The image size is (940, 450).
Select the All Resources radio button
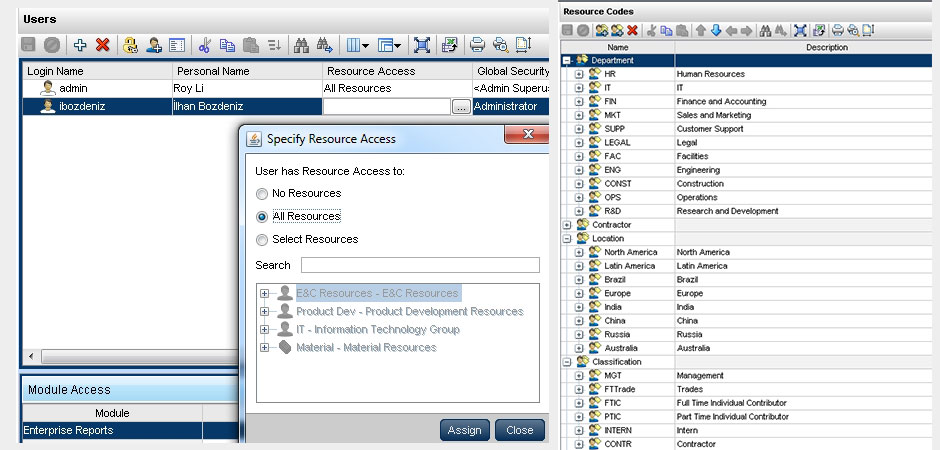point(262,216)
